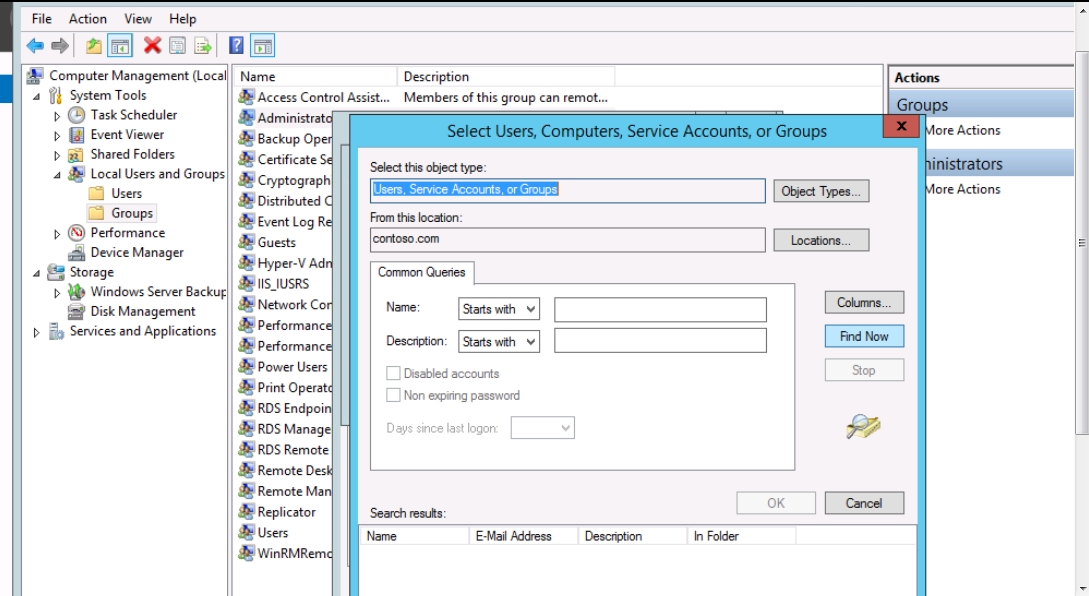Click the Services and Applications icon

click(x=56, y=331)
